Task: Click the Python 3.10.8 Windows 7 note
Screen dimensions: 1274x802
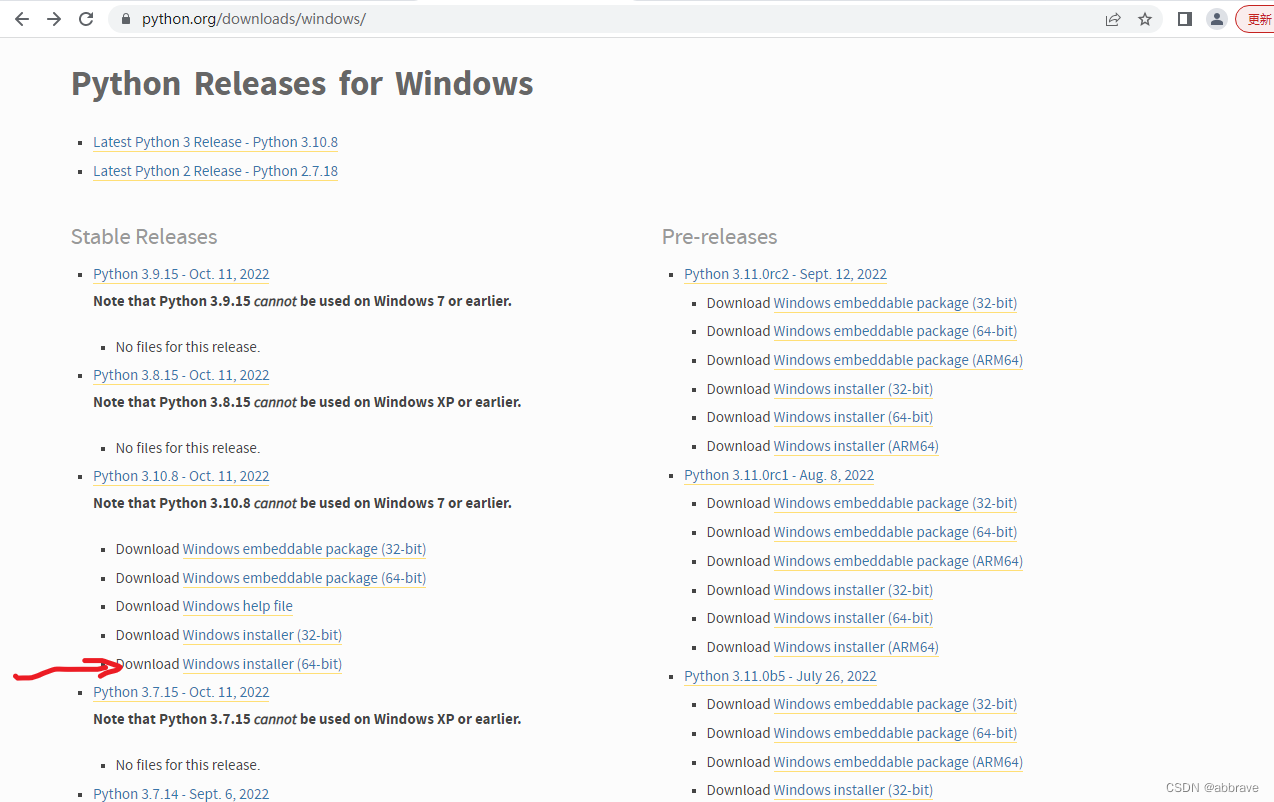Action: click(x=302, y=503)
